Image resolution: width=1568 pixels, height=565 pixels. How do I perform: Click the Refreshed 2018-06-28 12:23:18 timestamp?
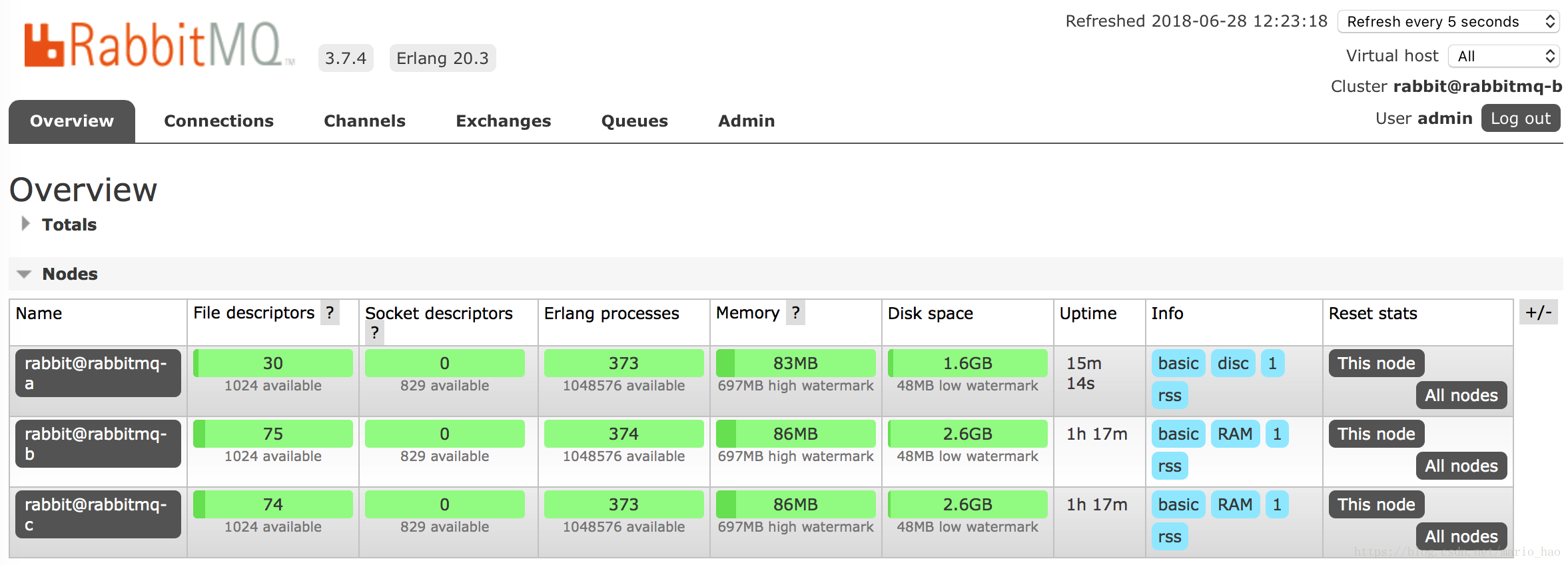pyautogui.click(x=1196, y=21)
